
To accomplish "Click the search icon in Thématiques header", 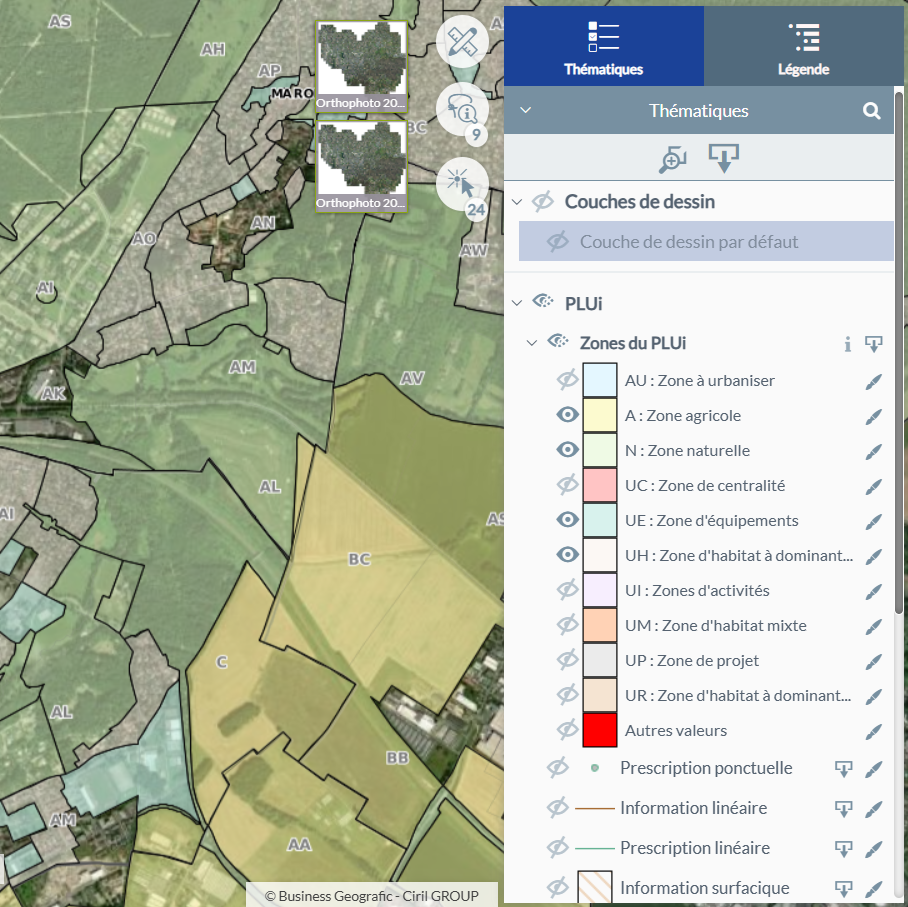I will click(872, 111).
